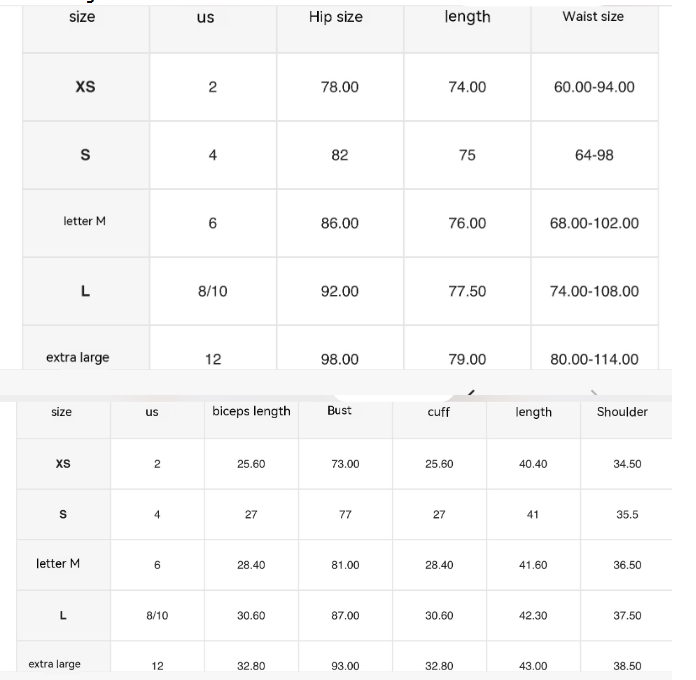This screenshot has width=696, height=680.
Task: Click the dark chevron mark between the tables
Action: click(x=471, y=391)
